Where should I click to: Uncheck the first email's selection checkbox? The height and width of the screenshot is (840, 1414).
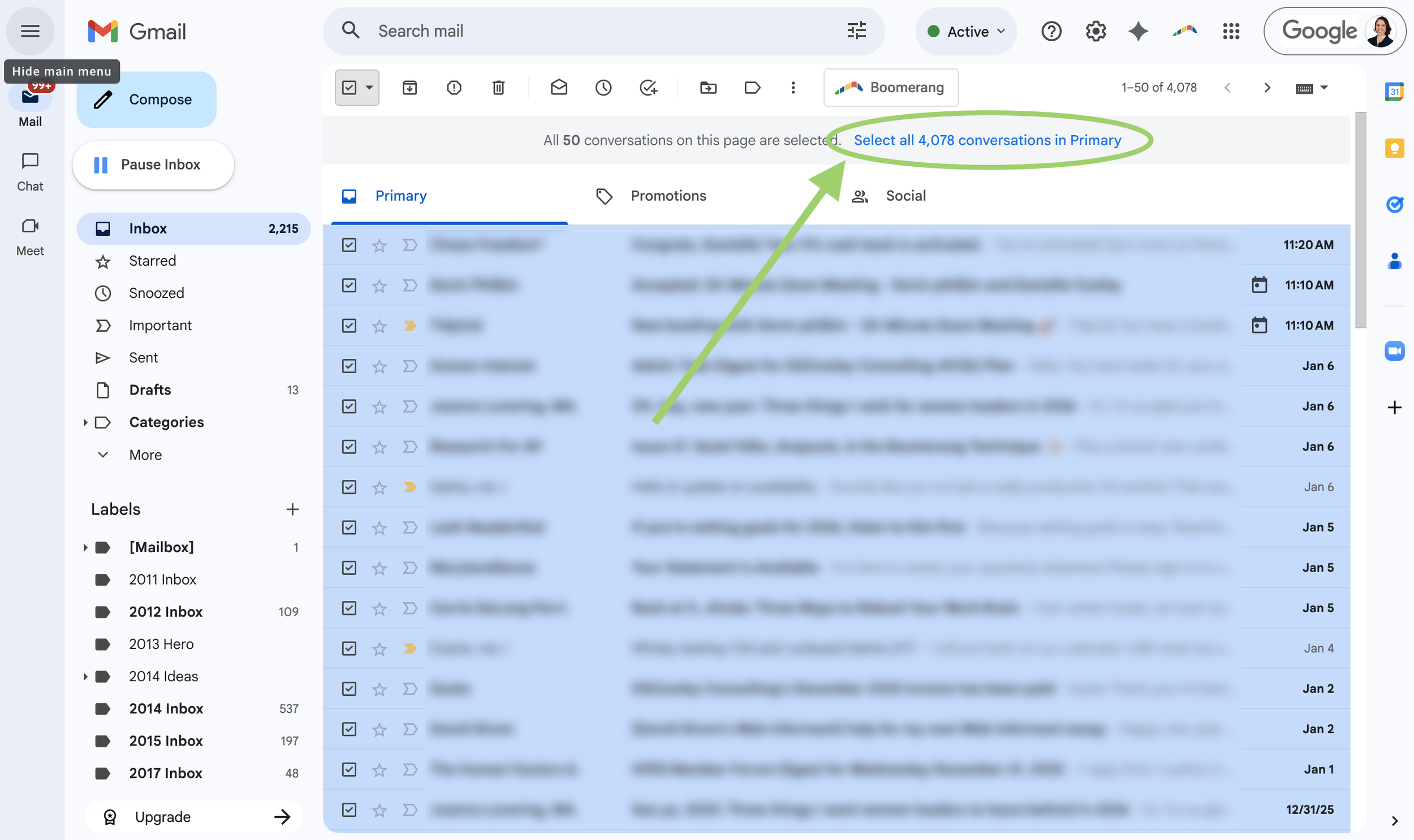click(x=348, y=245)
